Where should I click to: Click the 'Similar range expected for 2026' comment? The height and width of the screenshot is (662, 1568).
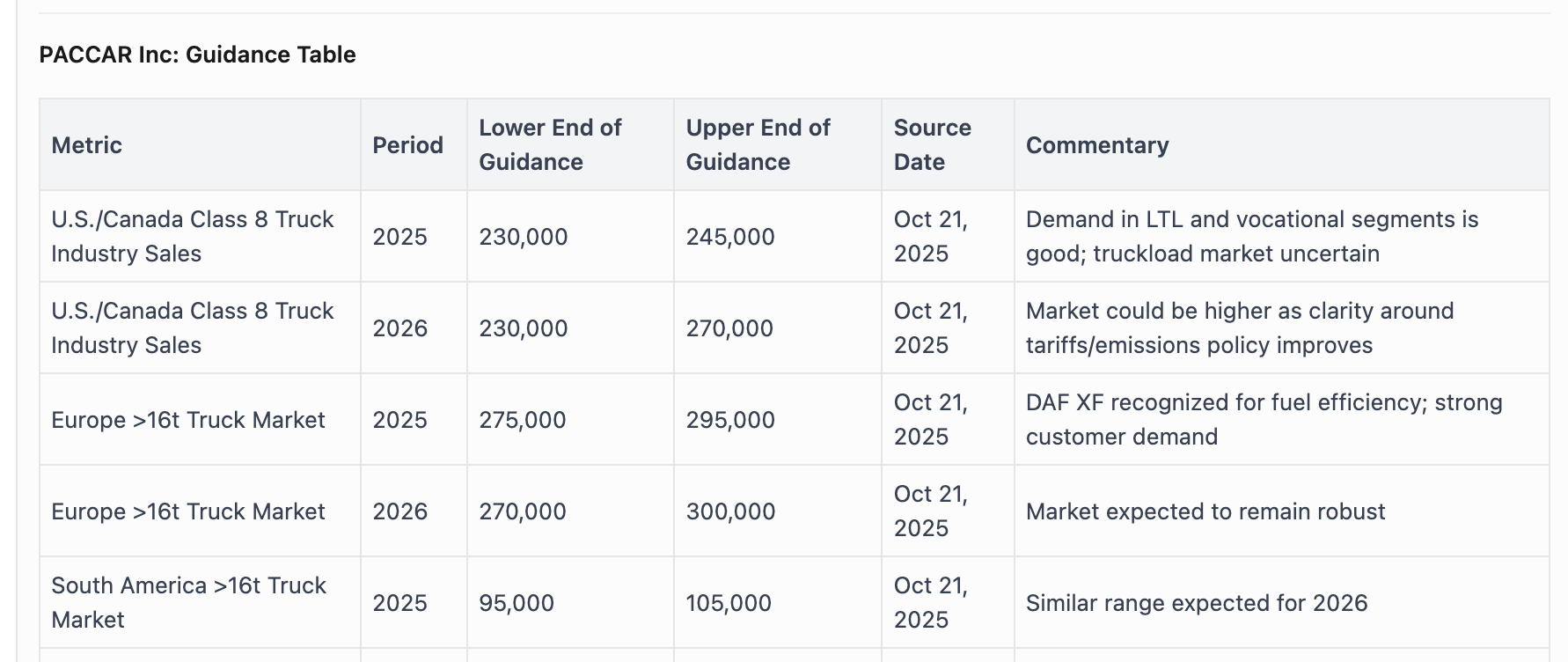pyautogui.click(x=1197, y=603)
